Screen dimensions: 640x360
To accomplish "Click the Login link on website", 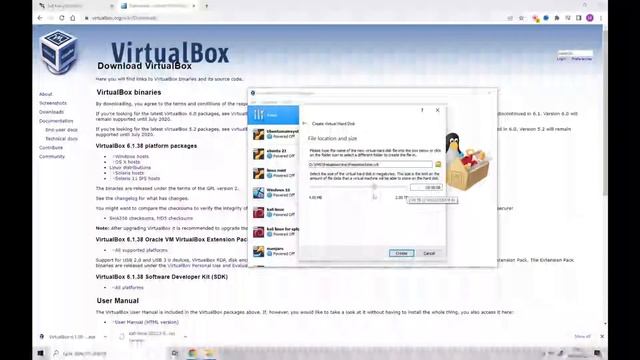I will [x=562, y=59].
